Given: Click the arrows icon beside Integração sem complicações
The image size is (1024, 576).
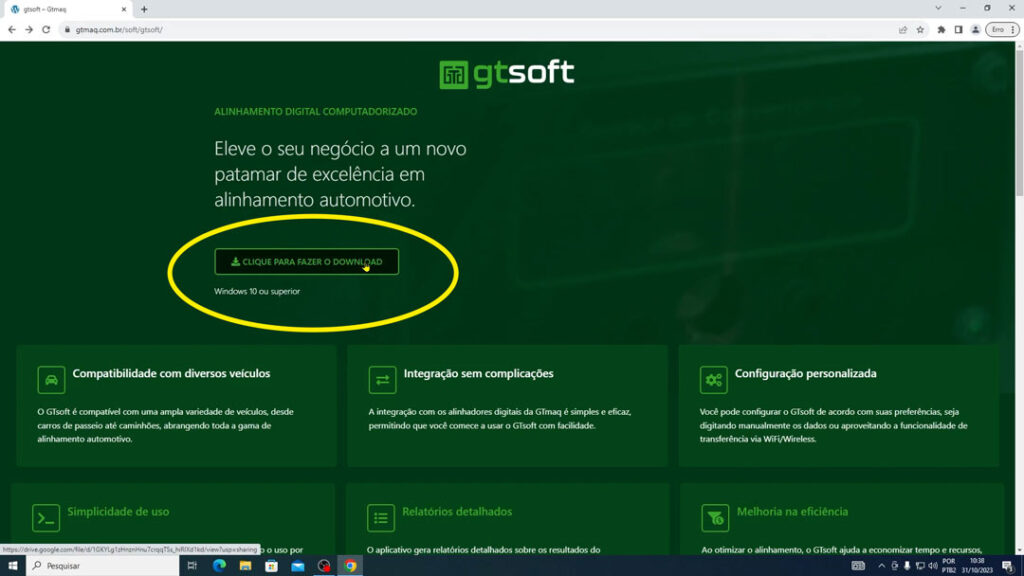Looking at the screenshot, I should [382, 380].
